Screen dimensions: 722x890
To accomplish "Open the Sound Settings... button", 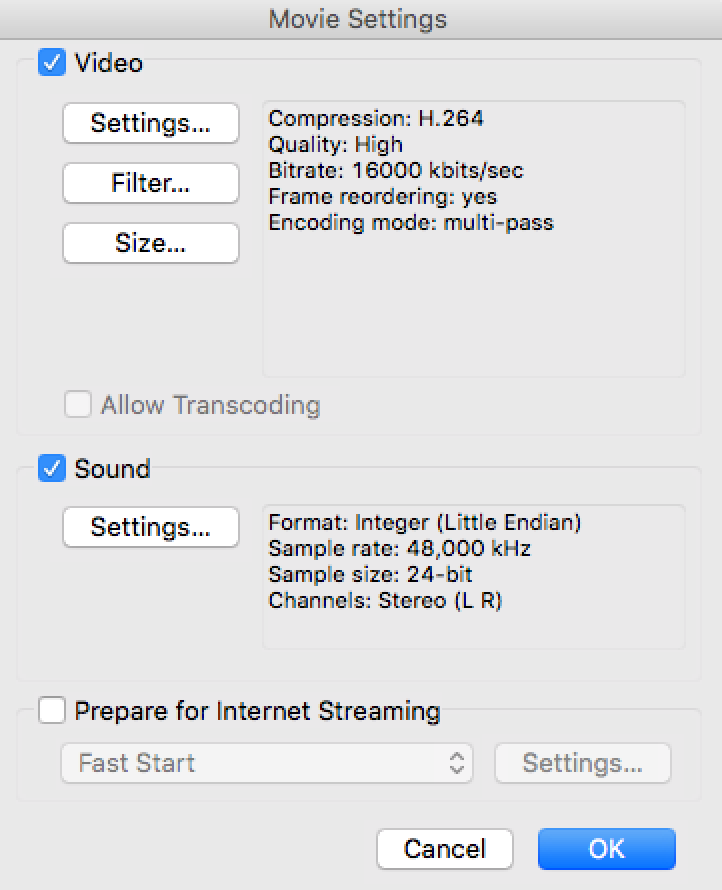I will pyautogui.click(x=150, y=527).
